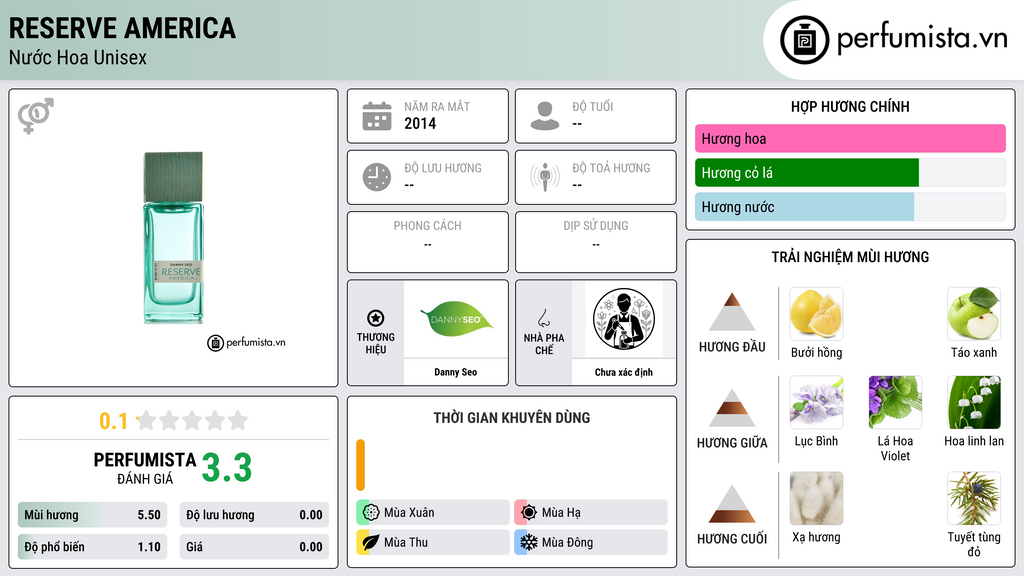Viewport: 1024px width, 576px height.
Task: Select the Lục Bình flower note image
Action: point(816,402)
